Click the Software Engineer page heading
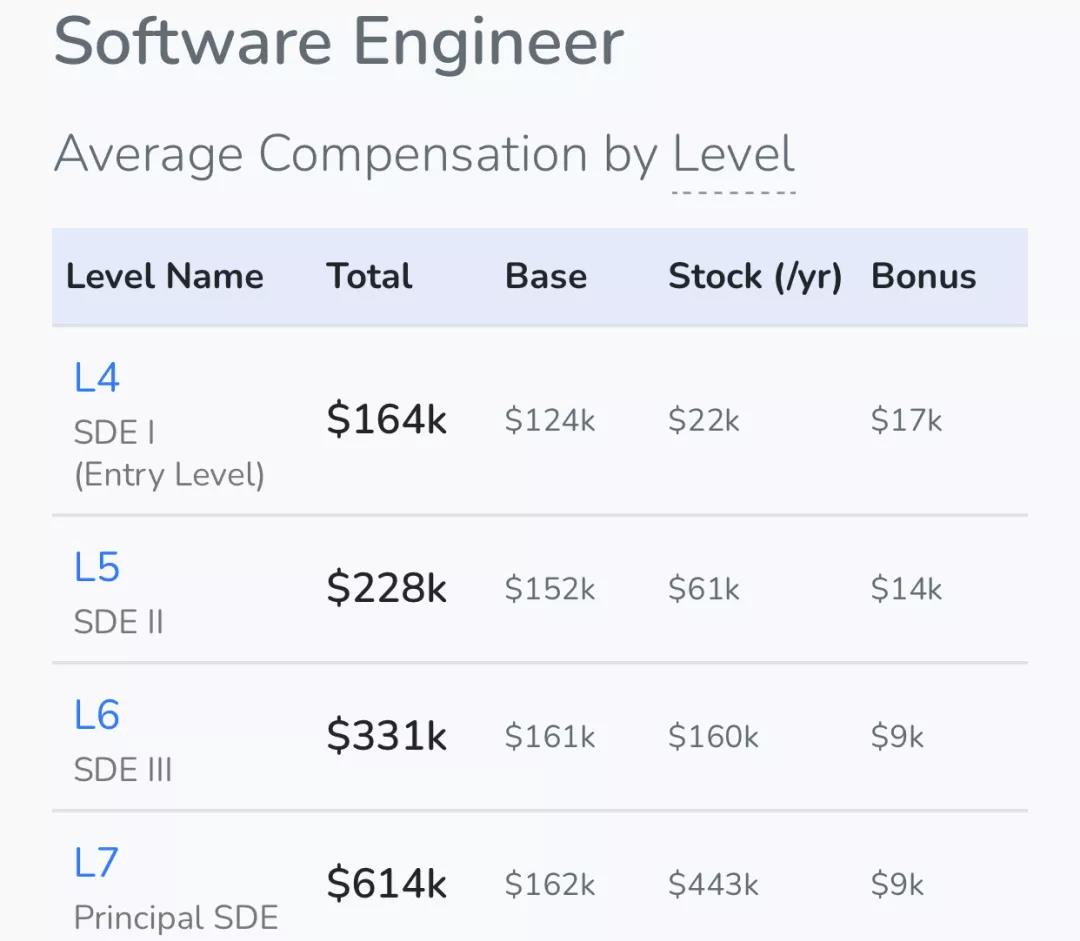Image resolution: width=1080 pixels, height=941 pixels. (339, 42)
